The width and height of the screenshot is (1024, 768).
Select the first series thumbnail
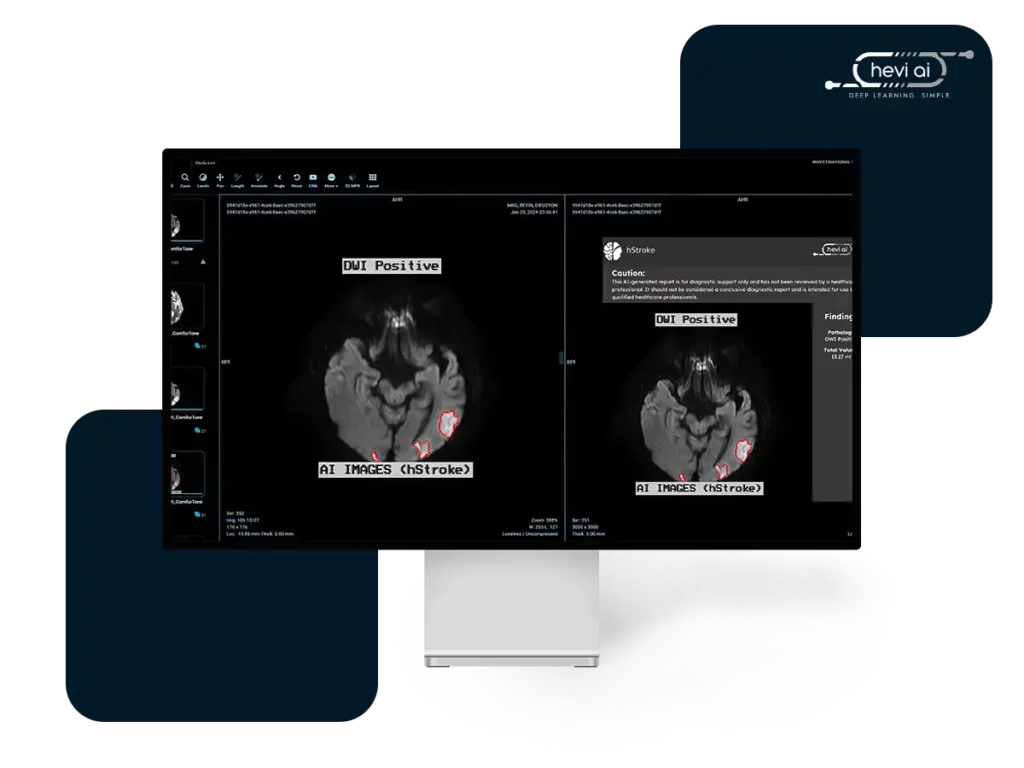[x=187, y=220]
